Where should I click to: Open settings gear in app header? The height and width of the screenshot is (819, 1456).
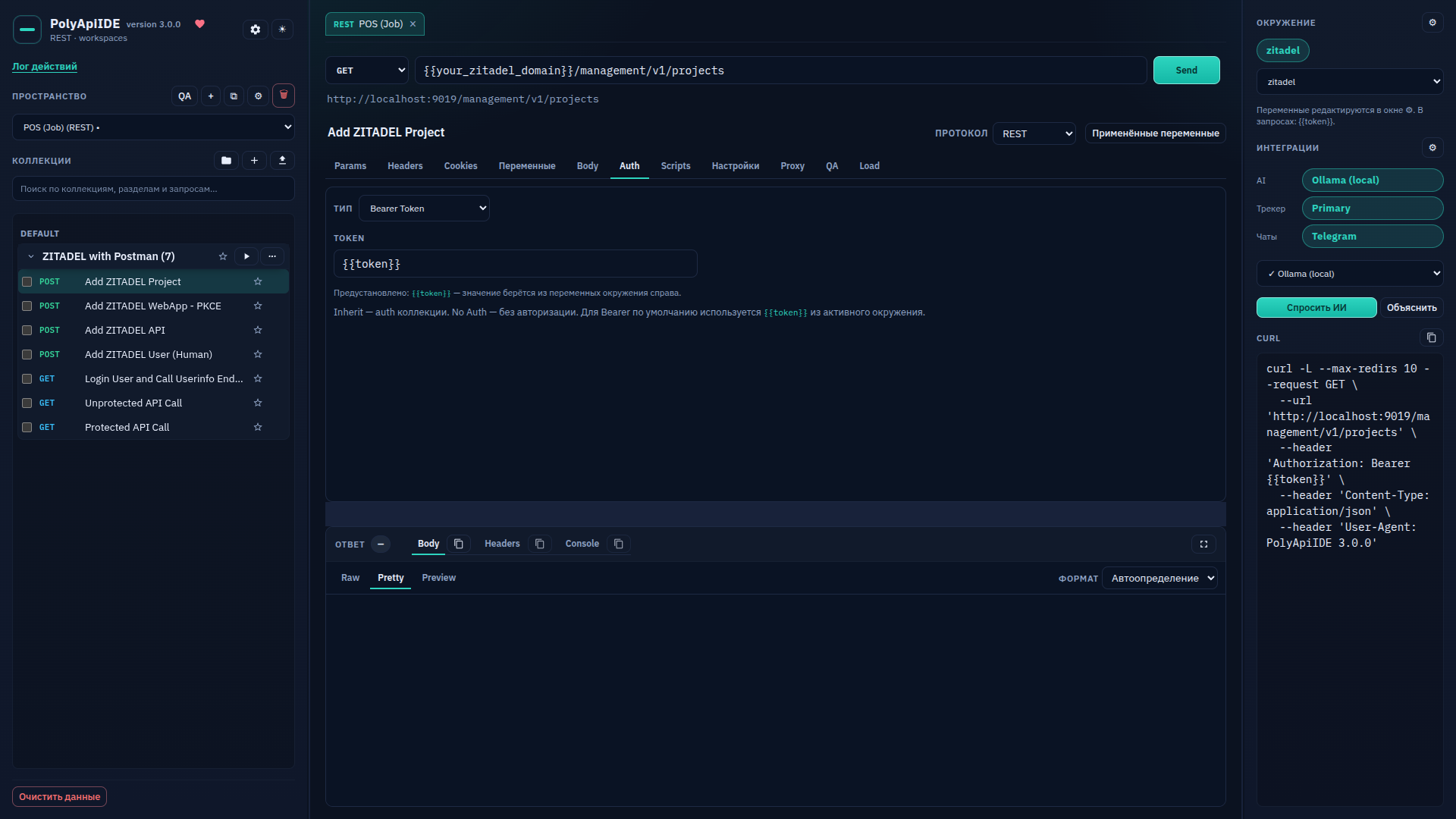click(256, 30)
